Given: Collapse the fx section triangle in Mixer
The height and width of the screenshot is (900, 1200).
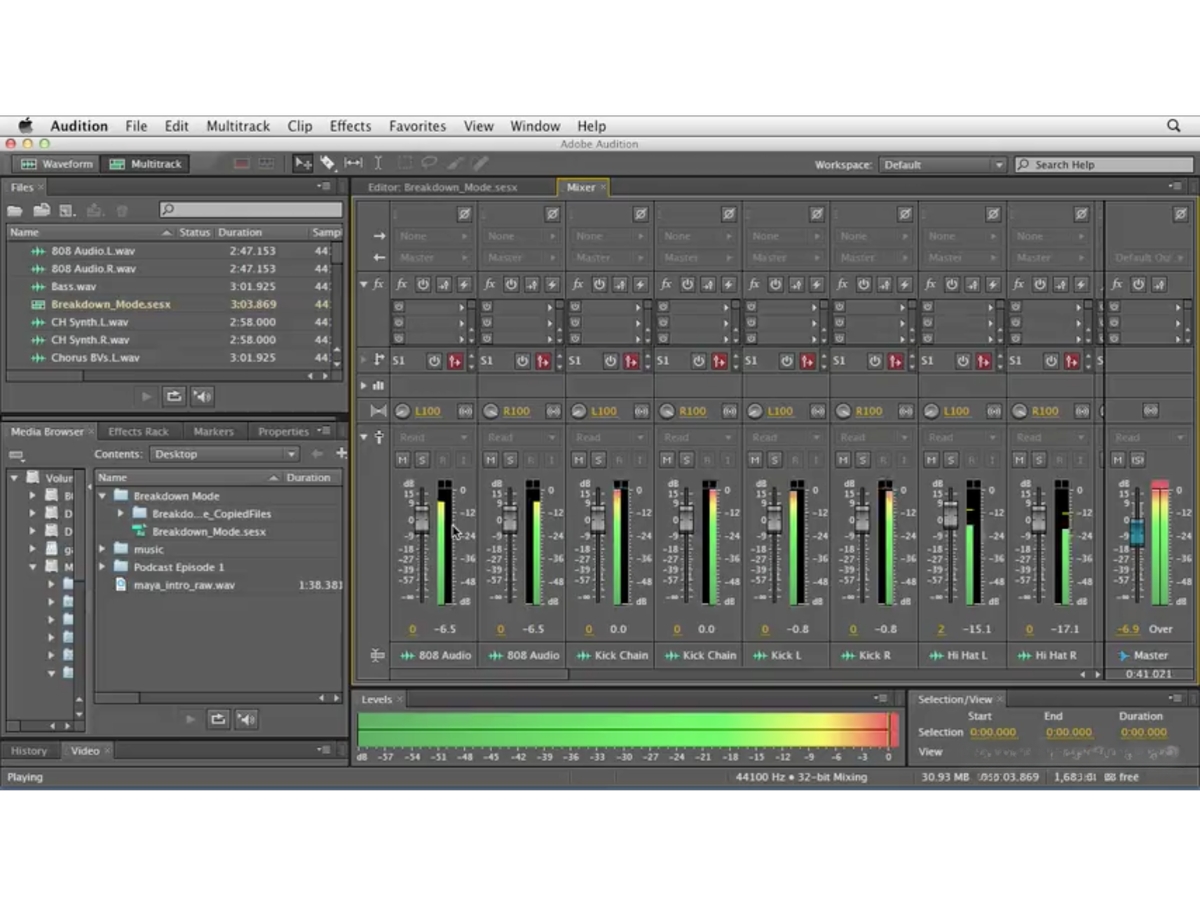Looking at the screenshot, I should pyautogui.click(x=363, y=284).
